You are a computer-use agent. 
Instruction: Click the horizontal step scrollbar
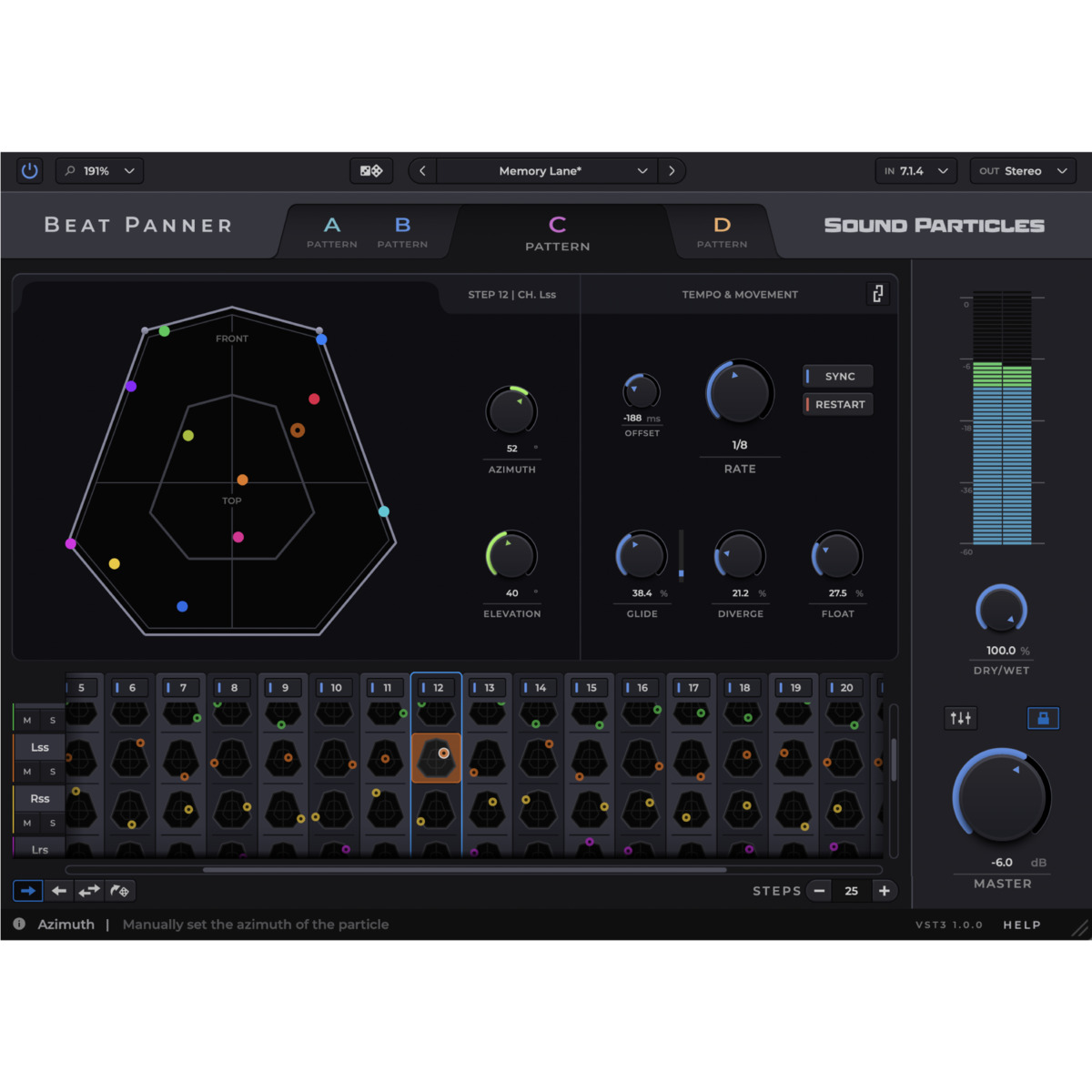click(464, 870)
